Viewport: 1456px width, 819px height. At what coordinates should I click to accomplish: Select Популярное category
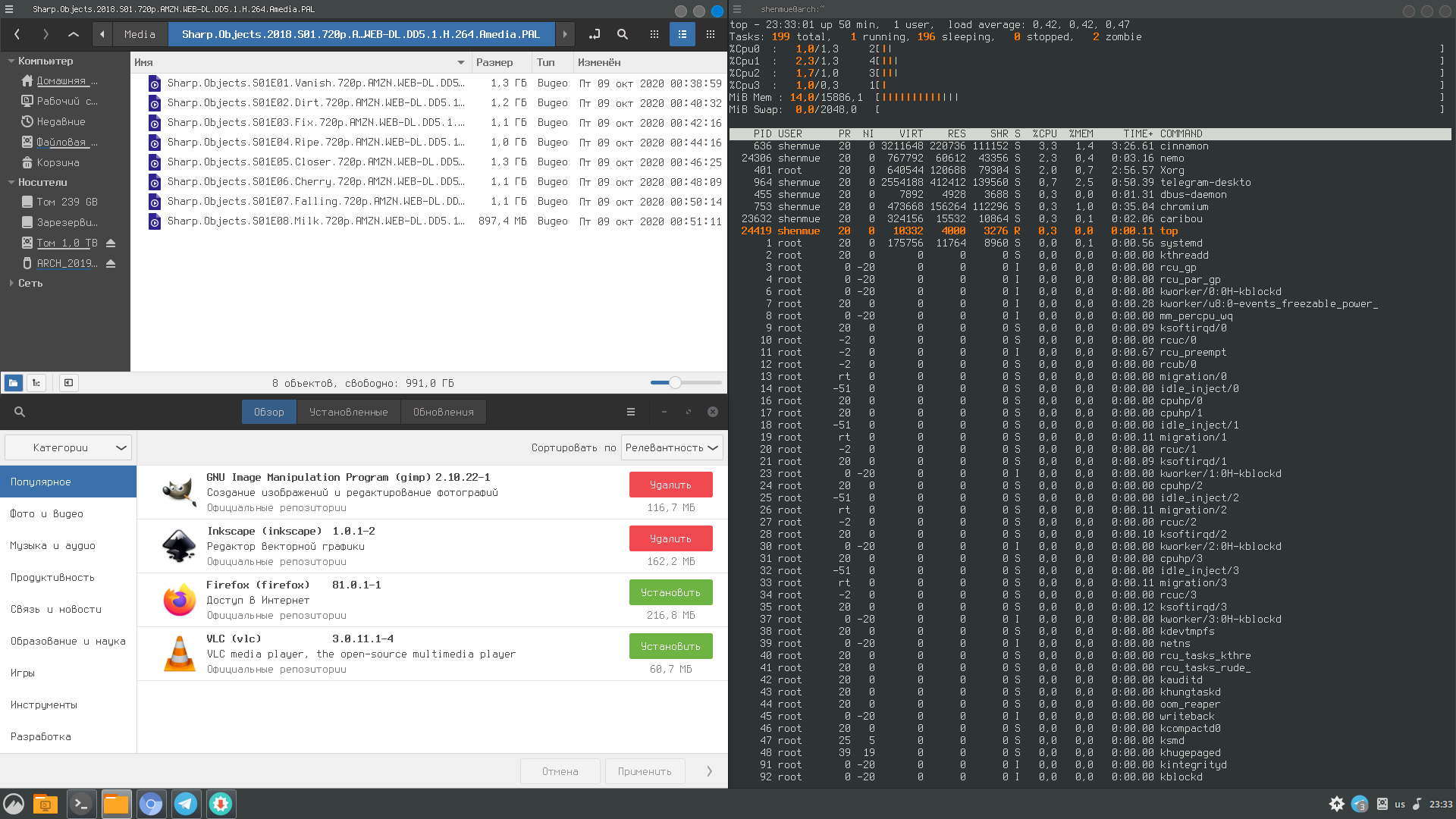click(x=68, y=482)
